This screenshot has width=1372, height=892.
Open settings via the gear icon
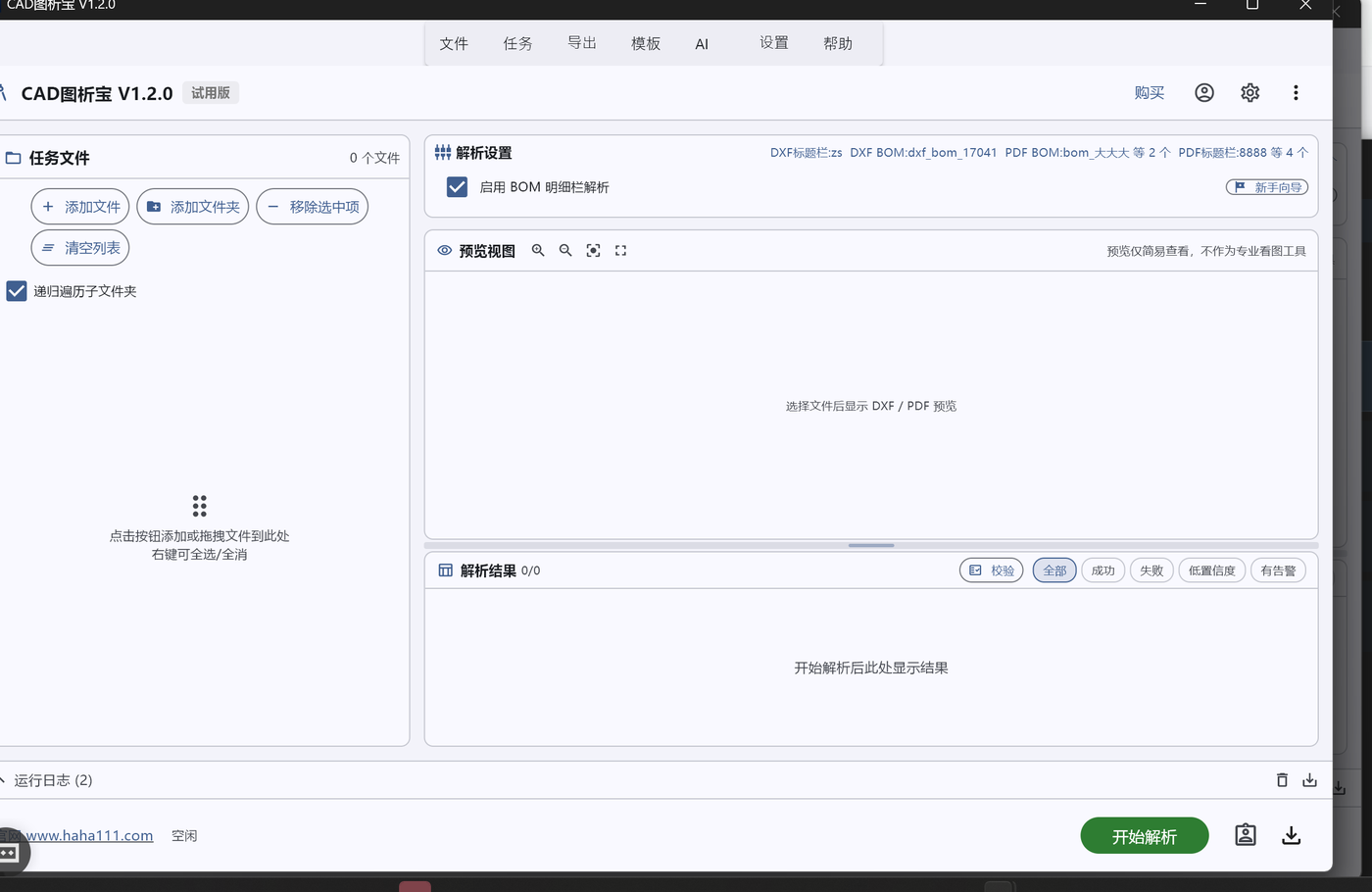(1249, 92)
